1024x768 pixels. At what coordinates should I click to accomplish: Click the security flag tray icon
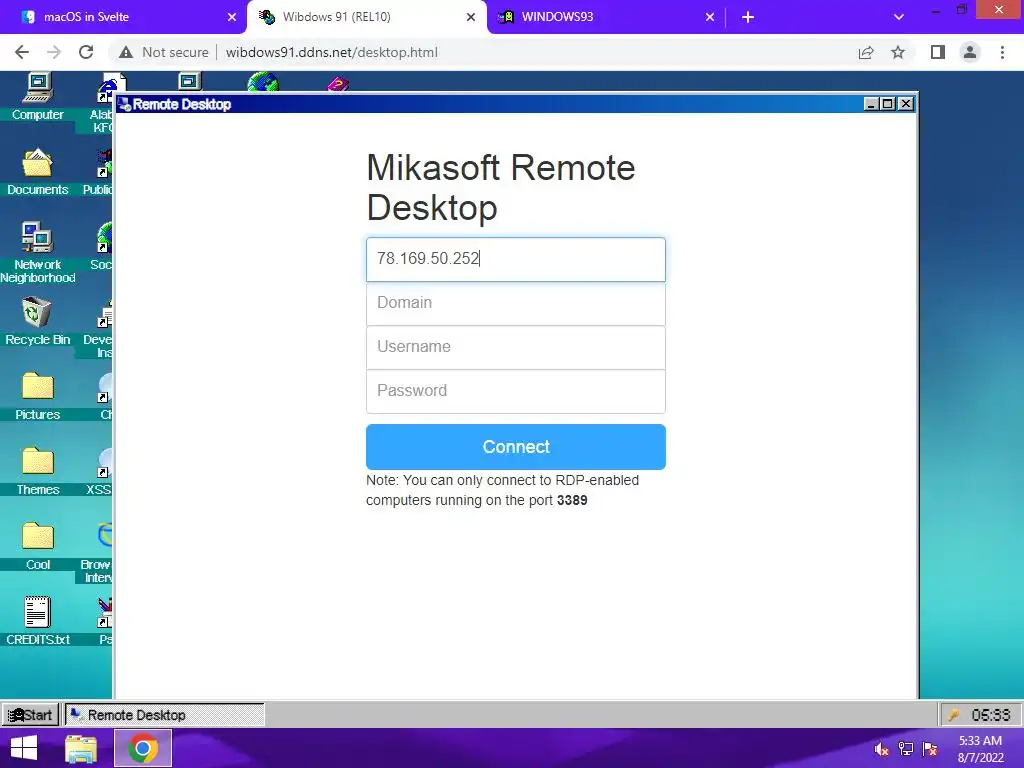click(x=930, y=749)
